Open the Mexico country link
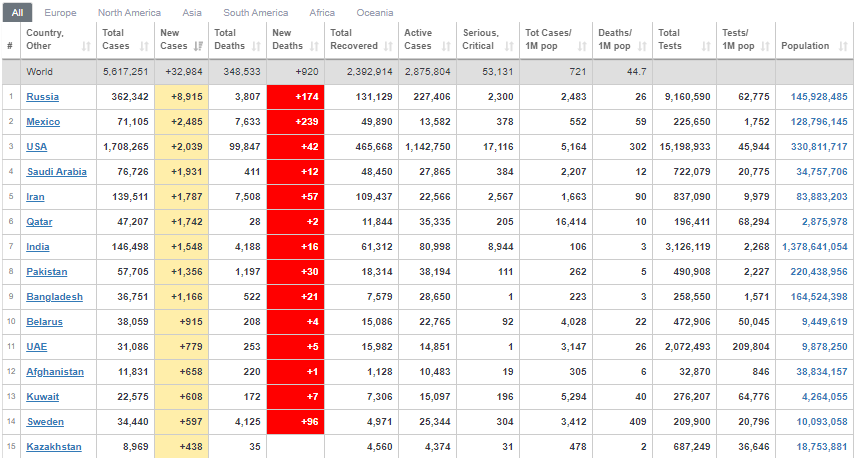 click(x=43, y=122)
